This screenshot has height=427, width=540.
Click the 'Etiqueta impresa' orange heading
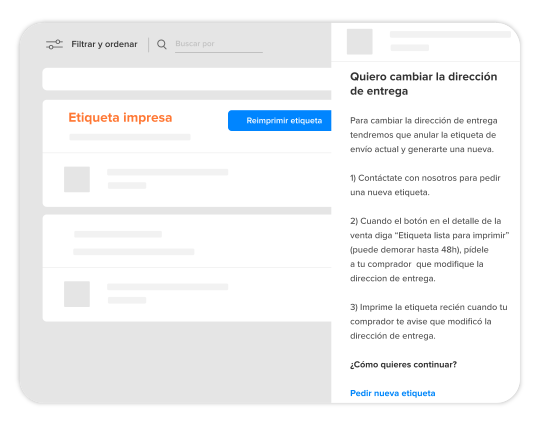(120, 117)
